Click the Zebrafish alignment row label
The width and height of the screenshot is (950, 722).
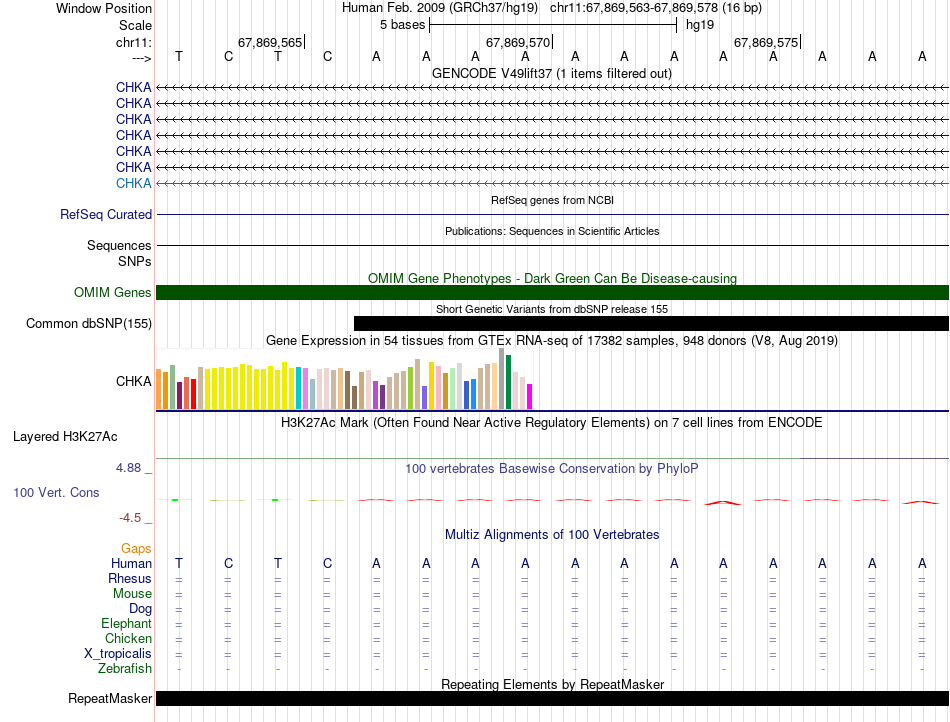click(125, 669)
